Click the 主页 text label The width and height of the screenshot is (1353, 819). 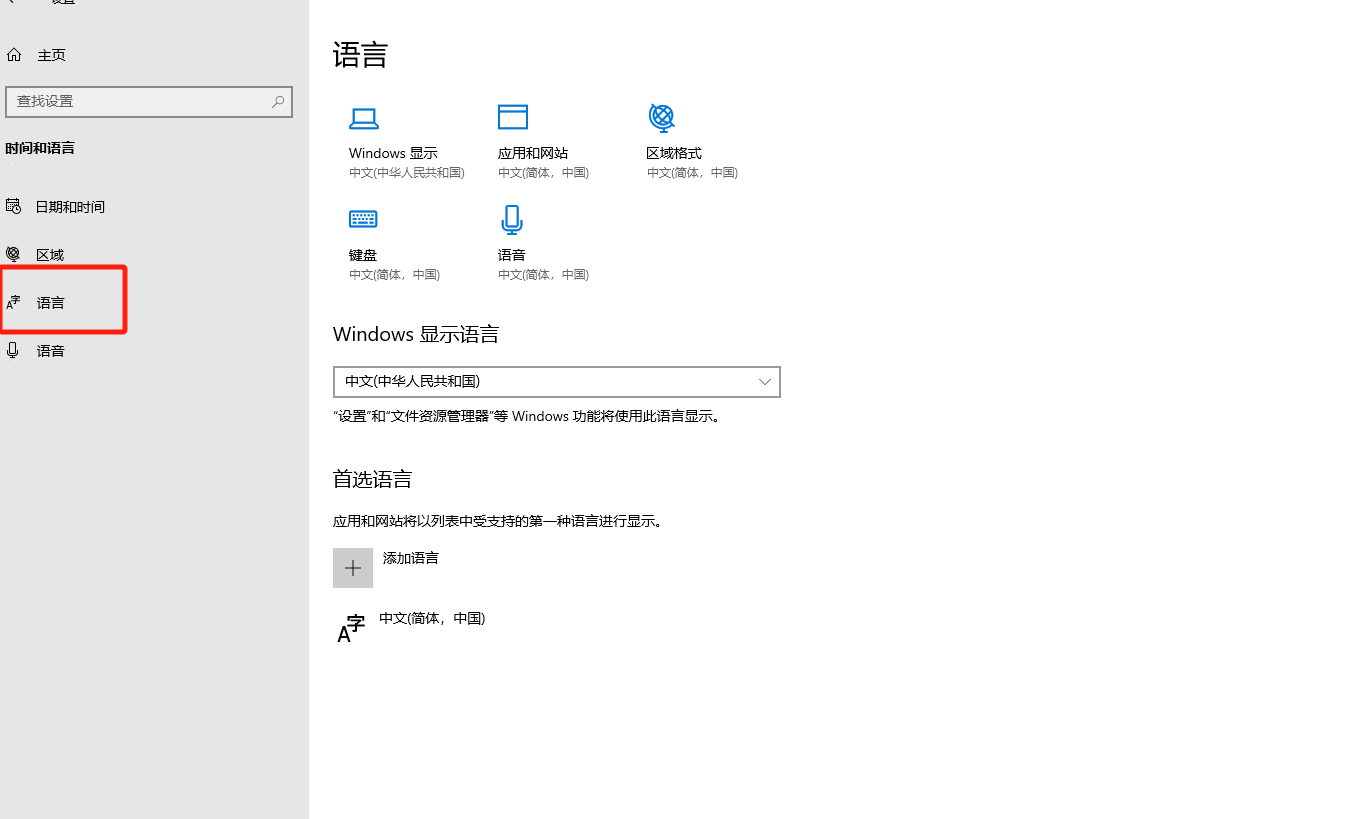52,55
